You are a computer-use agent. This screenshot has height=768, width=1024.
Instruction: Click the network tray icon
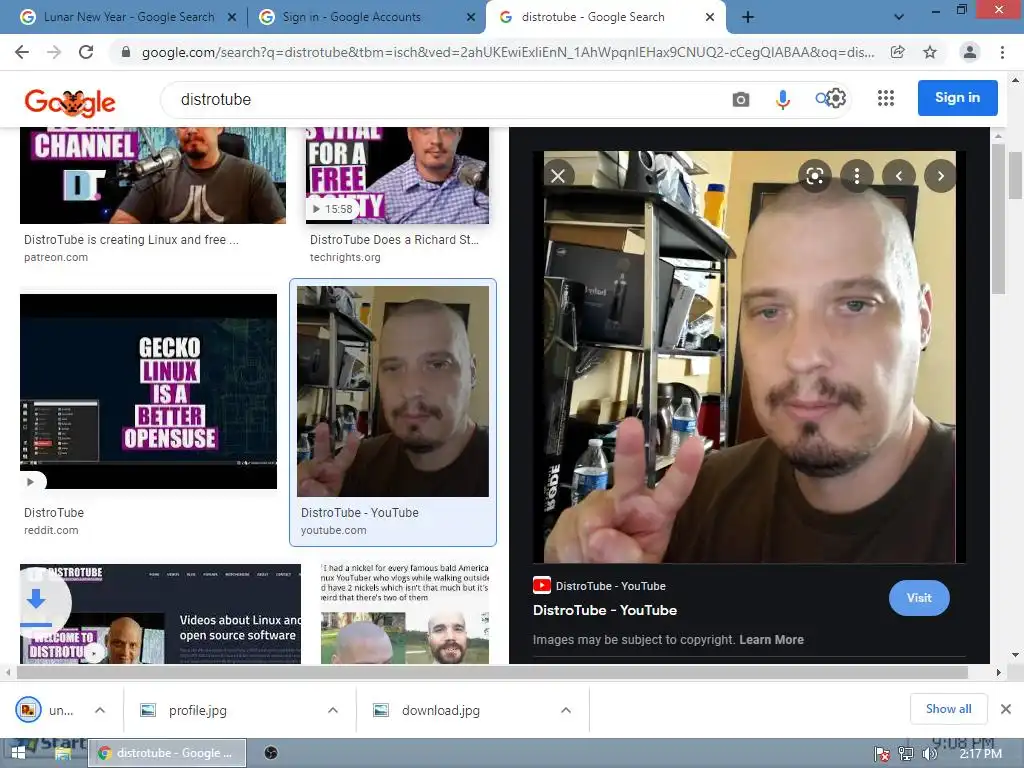point(906,754)
